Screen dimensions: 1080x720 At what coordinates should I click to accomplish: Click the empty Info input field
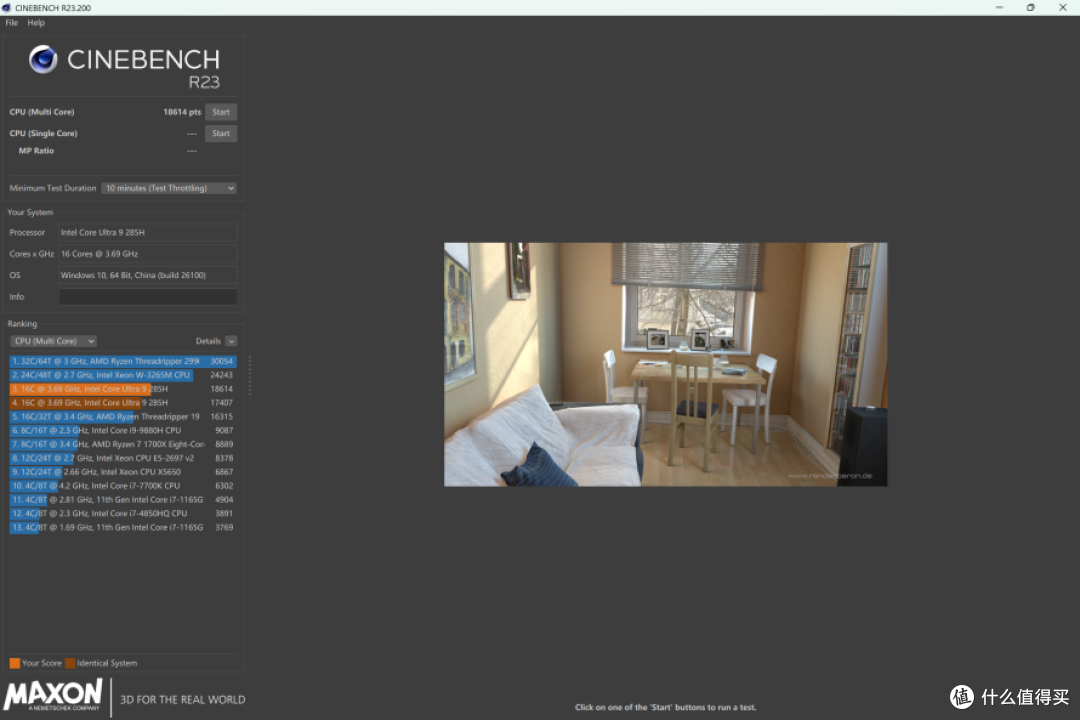click(147, 297)
